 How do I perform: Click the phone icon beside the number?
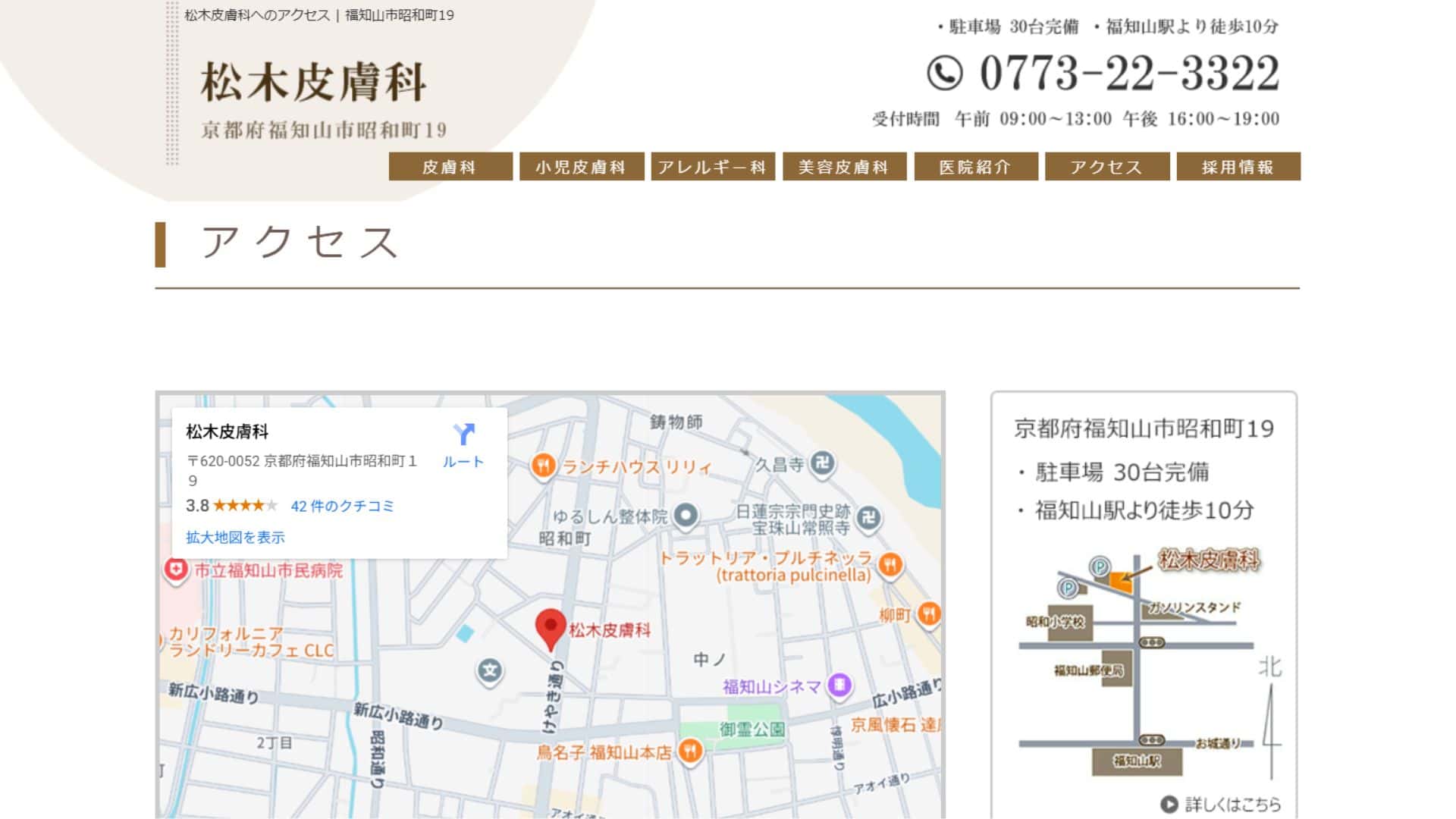(944, 74)
